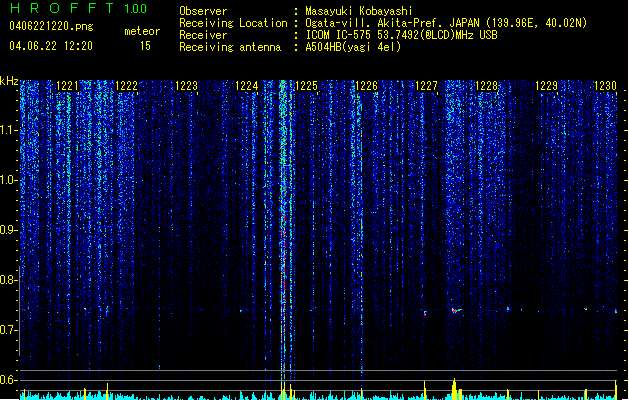Click the 1221 time marker
The image size is (629, 400).
(x=67, y=86)
